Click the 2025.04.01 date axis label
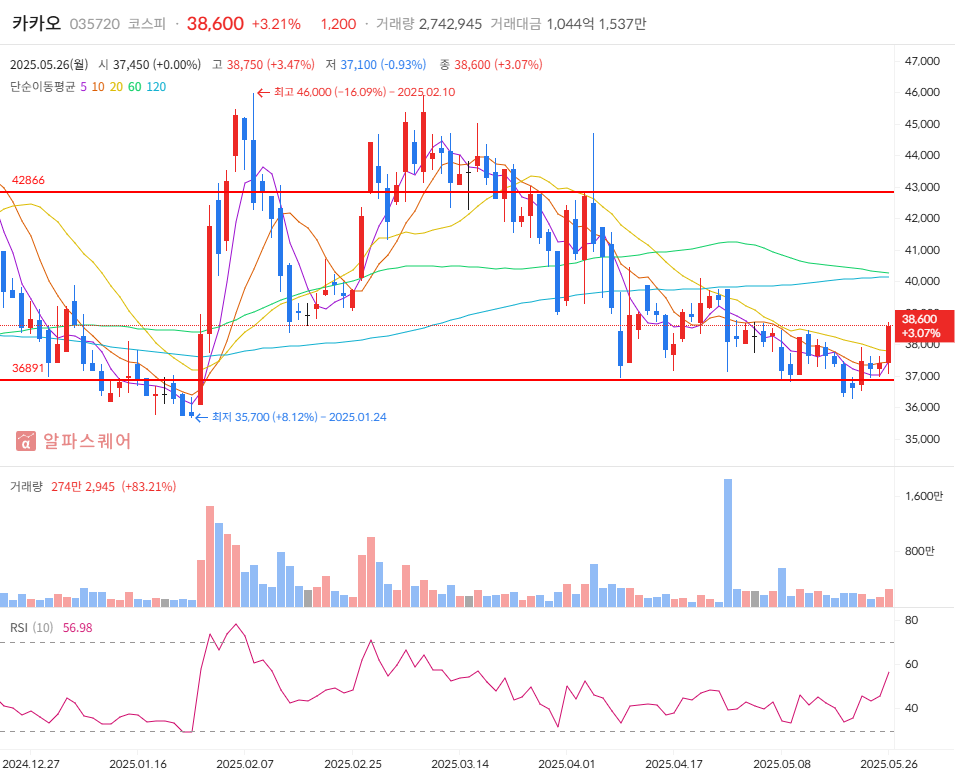This screenshot has height=777, width=955. 566,764
